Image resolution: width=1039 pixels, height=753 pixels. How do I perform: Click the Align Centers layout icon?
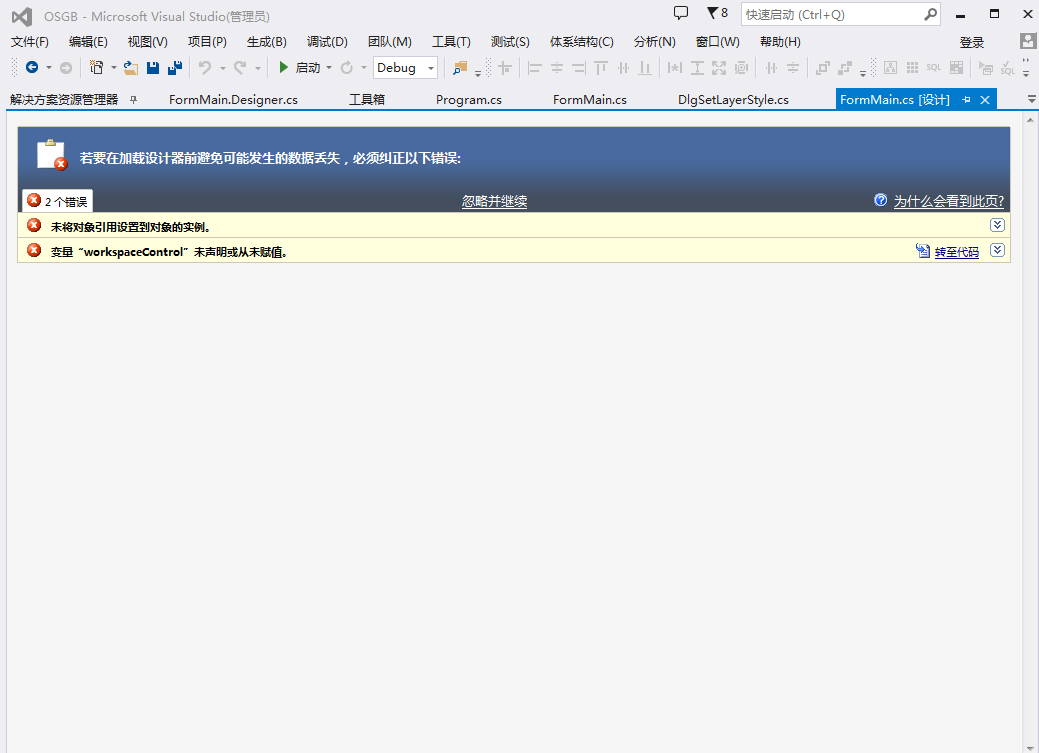pyautogui.click(x=557, y=68)
